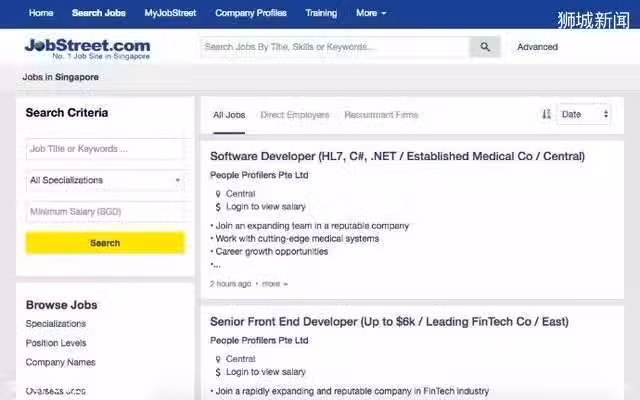This screenshot has height=400, width=640.
Task: Expand the more link on the Software Developer job
Action: tap(275, 284)
